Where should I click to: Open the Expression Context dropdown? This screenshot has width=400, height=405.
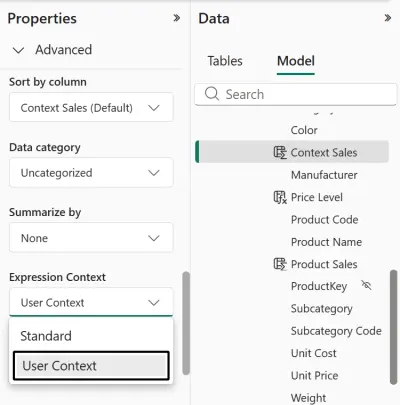pos(91,302)
